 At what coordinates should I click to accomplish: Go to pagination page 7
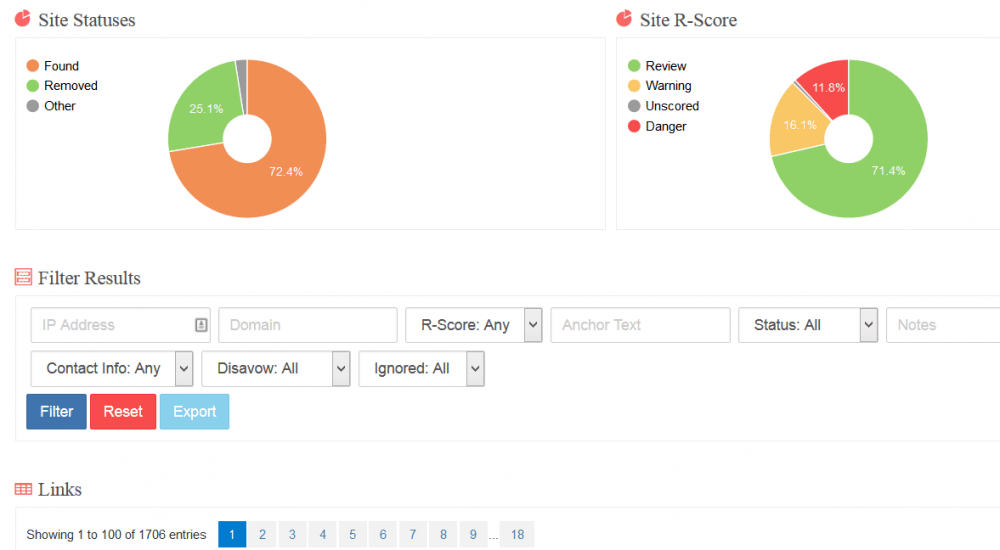413,534
